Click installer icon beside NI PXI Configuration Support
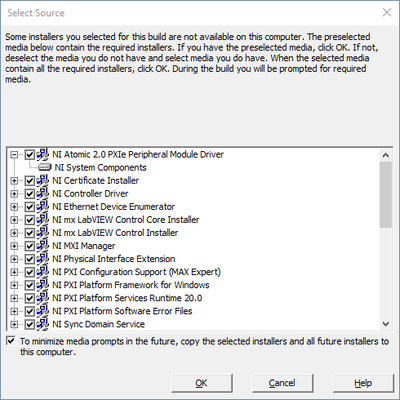Viewport: 400px width, 400px height. (x=43, y=272)
